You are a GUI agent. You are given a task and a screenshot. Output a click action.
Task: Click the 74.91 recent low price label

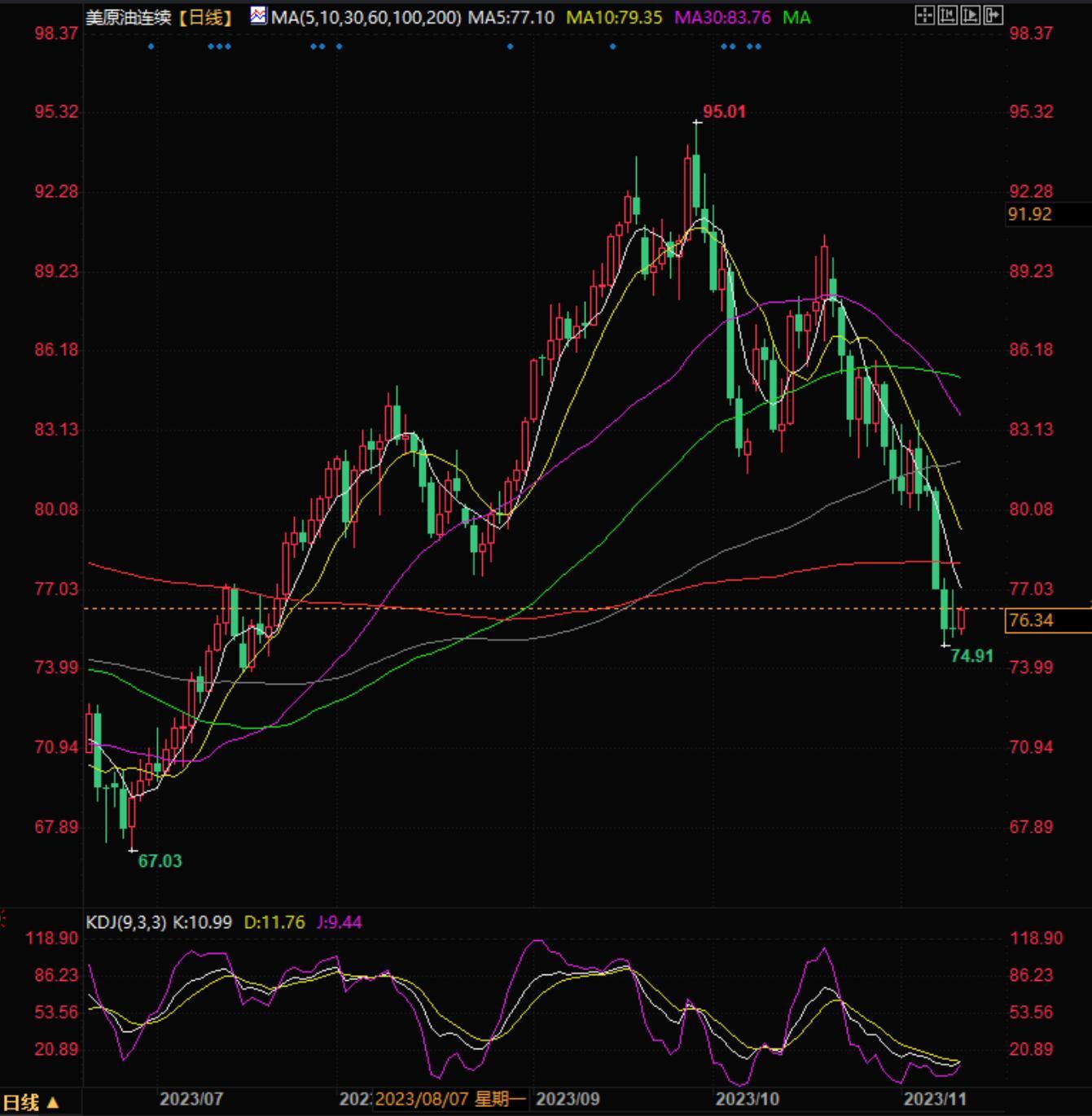(x=972, y=656)
